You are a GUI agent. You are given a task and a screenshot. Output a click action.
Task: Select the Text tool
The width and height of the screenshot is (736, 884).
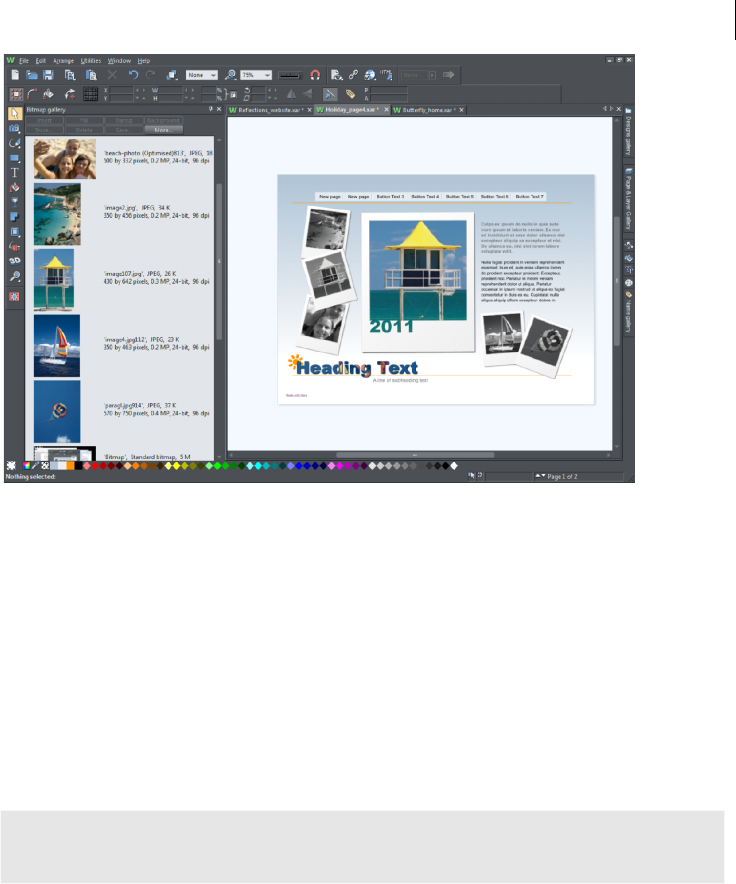(15, 173)
